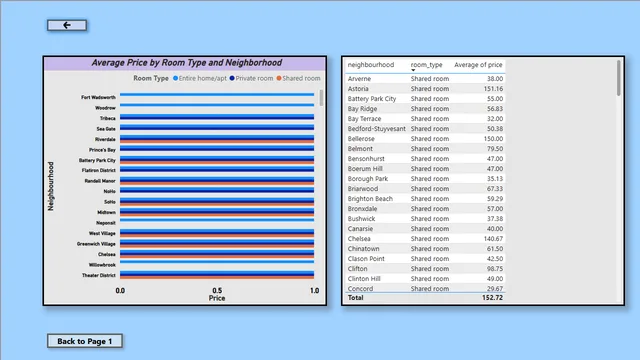Click the West Village axis label
640x360 pixels.
(102, 233)
